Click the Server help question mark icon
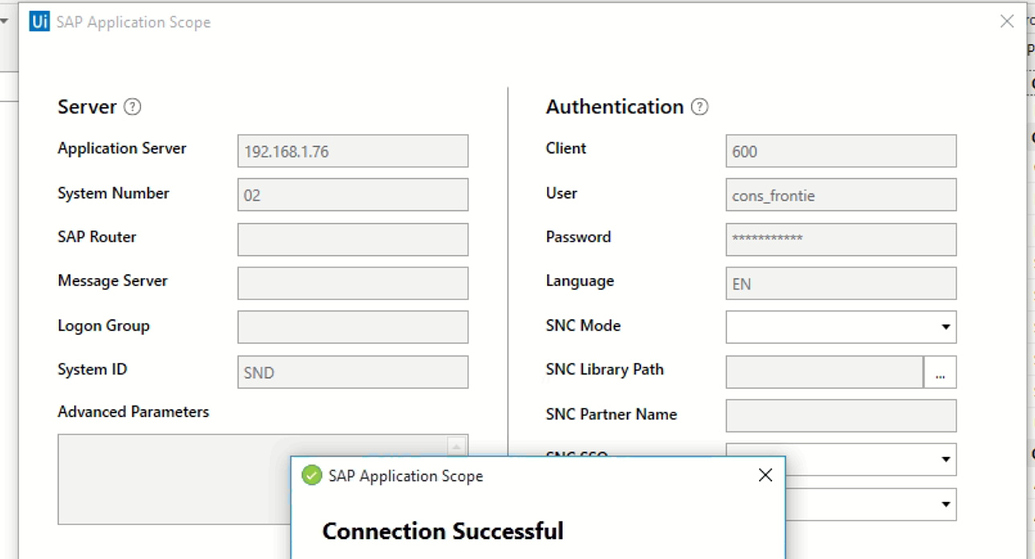1035x559 pixels. coord(132,106)
